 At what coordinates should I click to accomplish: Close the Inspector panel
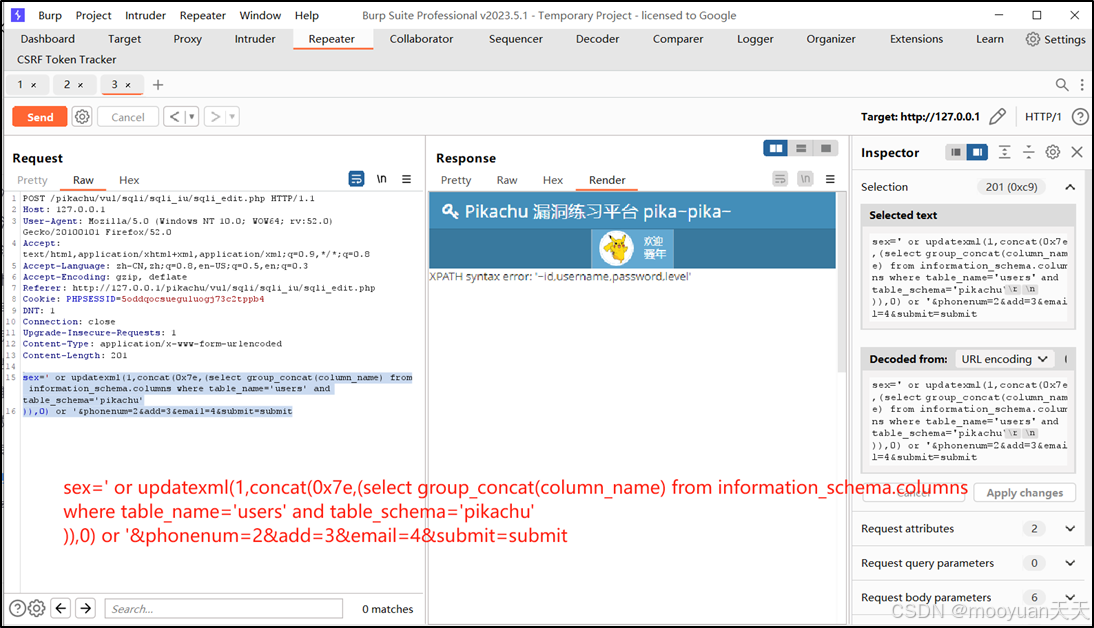1077,151
